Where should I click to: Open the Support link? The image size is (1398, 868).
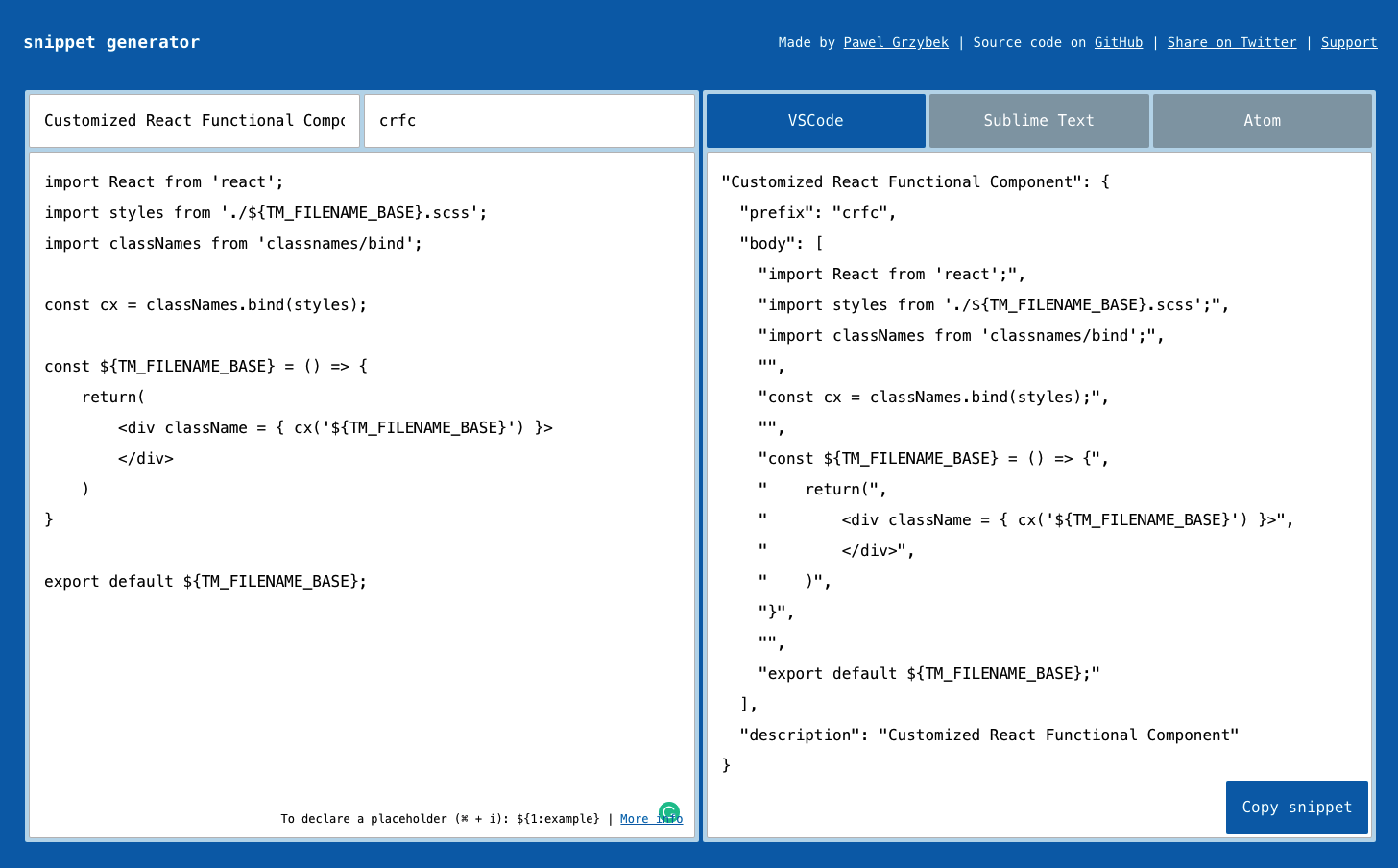point(1349,42)
